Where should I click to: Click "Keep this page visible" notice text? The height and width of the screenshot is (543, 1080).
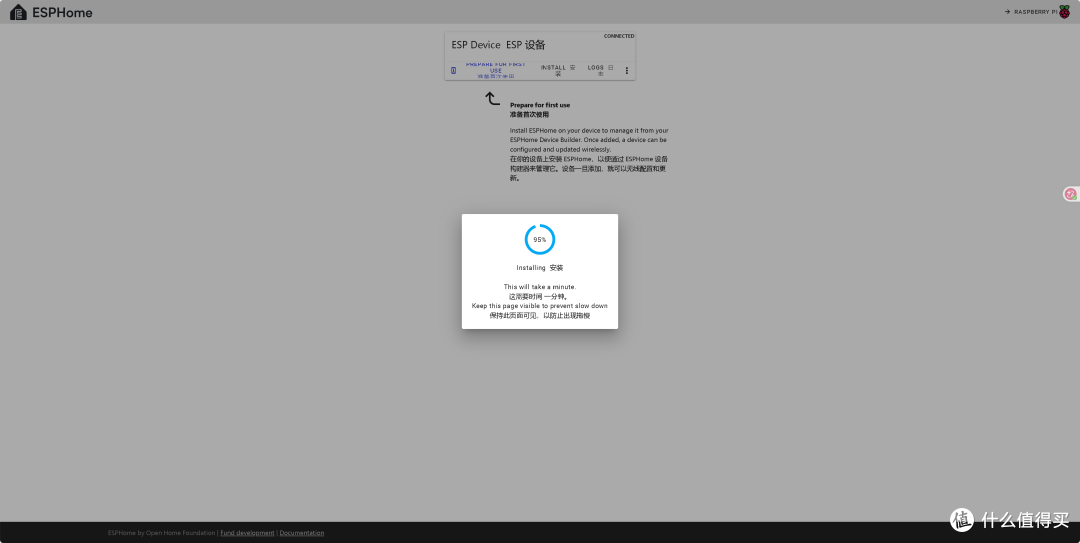pyautogui.click(x=539, y=306)
